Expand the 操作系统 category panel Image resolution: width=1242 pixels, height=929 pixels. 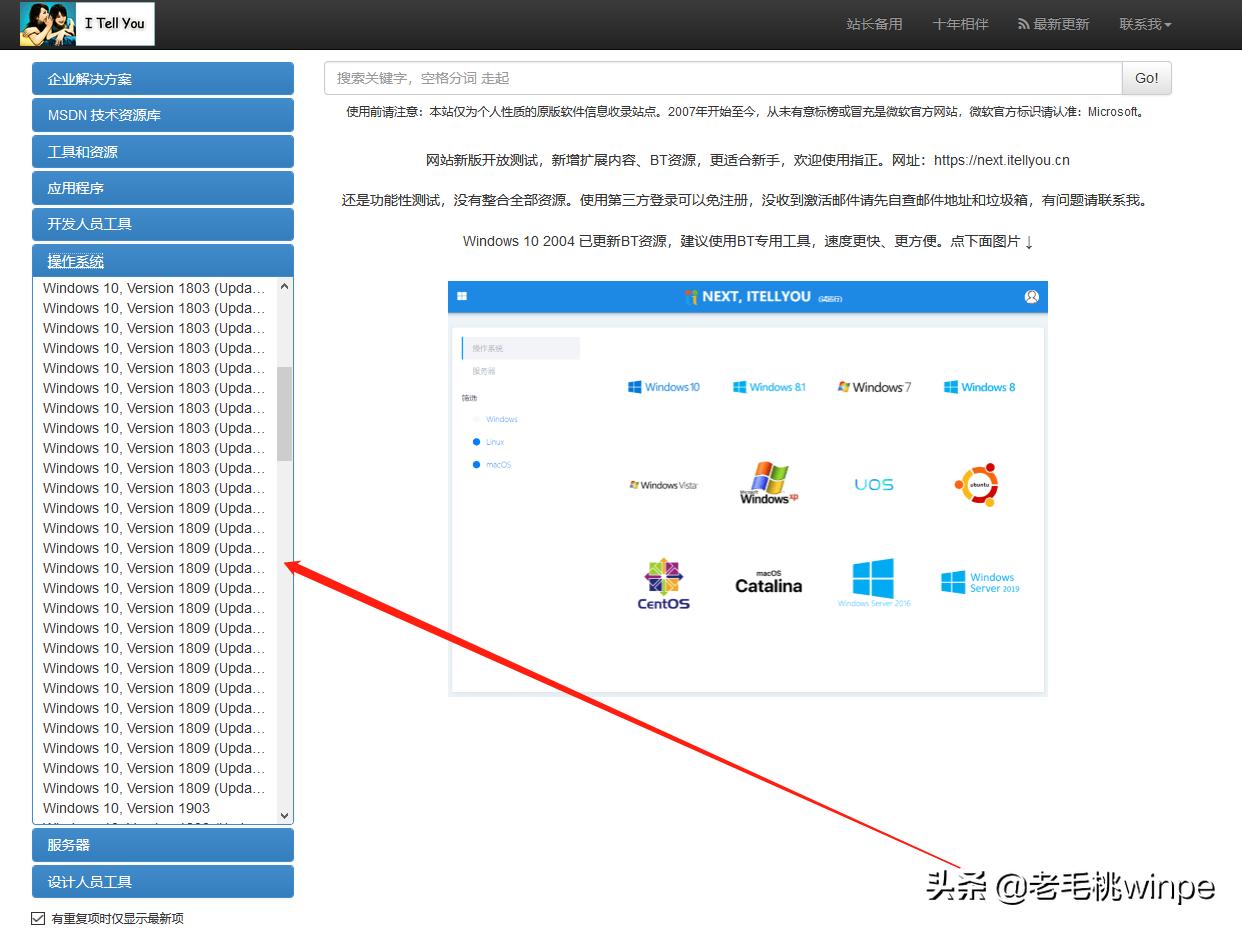(163, 260)
